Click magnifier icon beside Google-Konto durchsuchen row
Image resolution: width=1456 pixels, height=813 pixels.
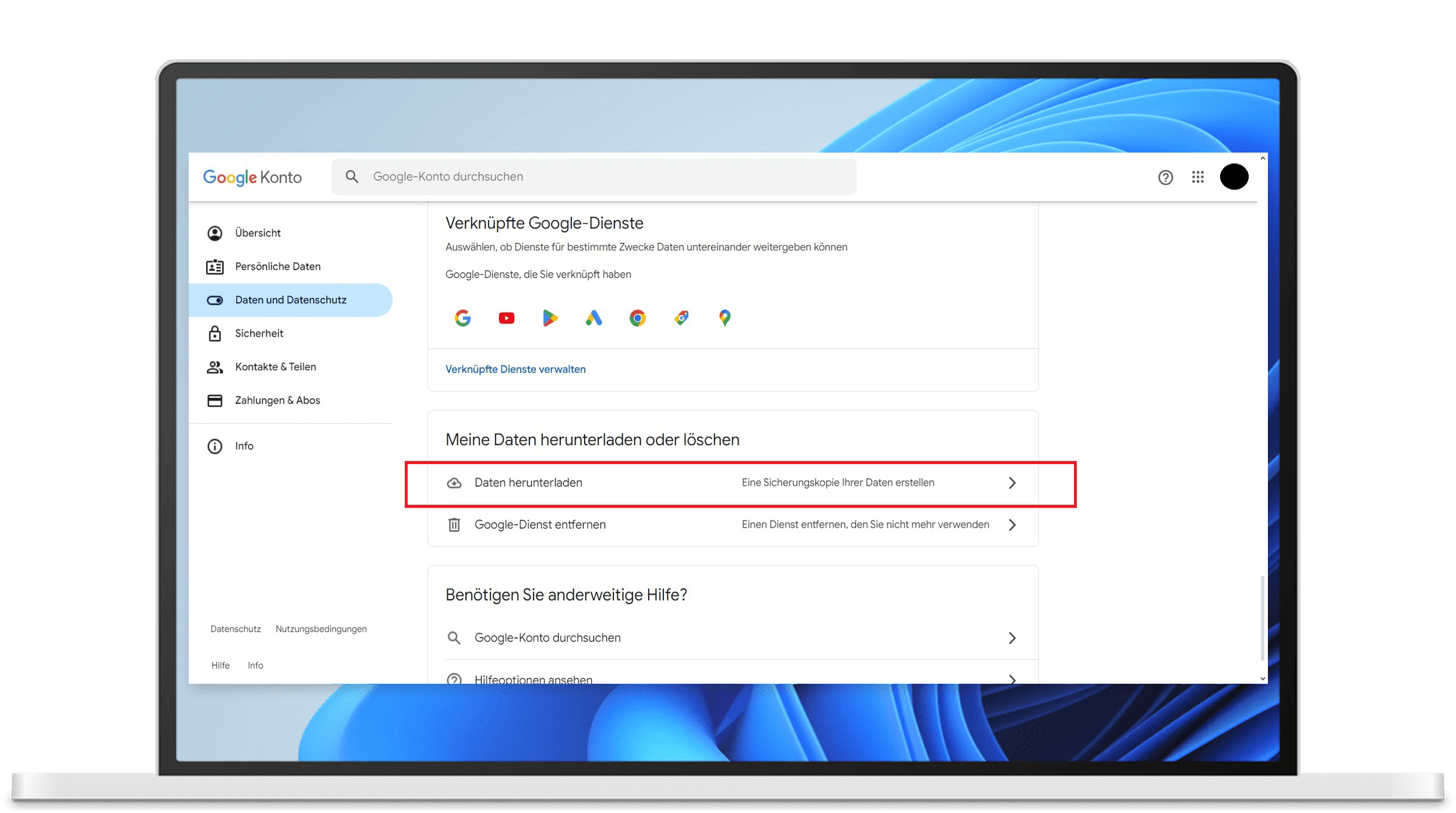pos(454,638)
